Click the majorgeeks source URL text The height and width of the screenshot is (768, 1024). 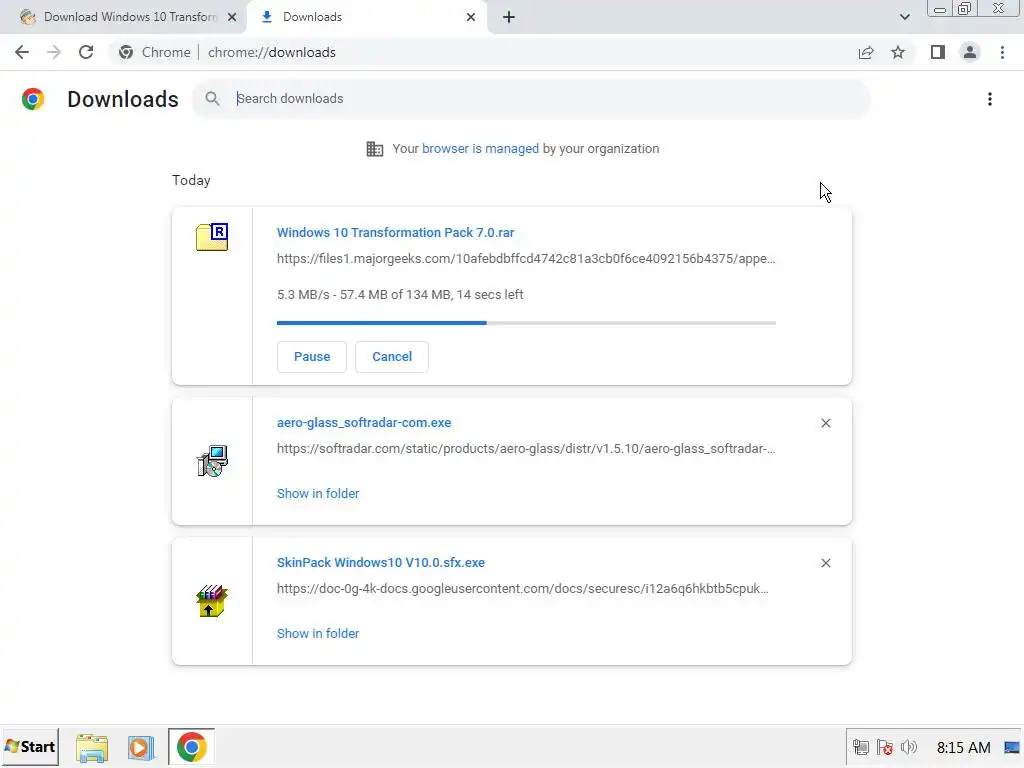pos(526,259)
